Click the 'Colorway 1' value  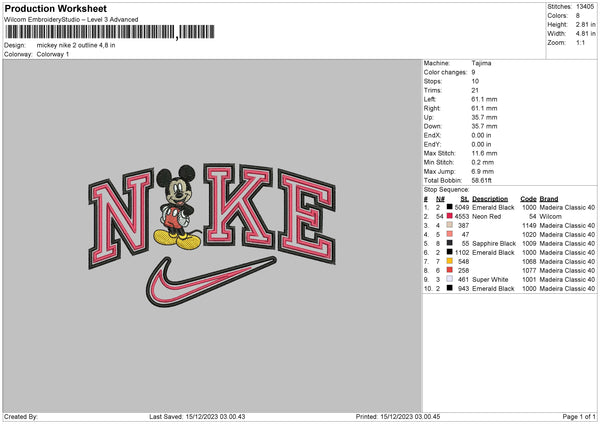pos(53,54)
